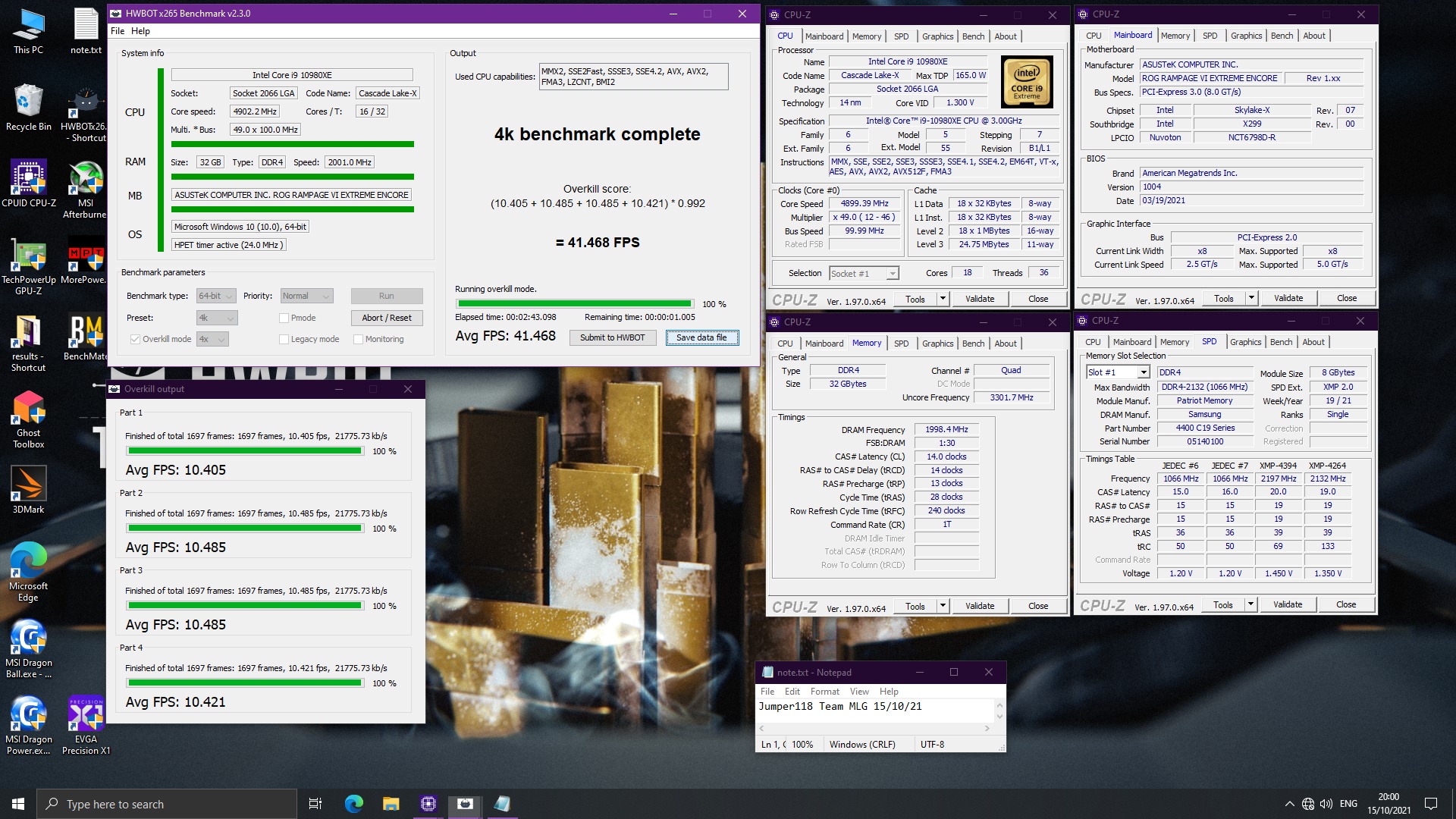
Task: Click Notepad horizontal scrollbar
Action: pos(875,728)
